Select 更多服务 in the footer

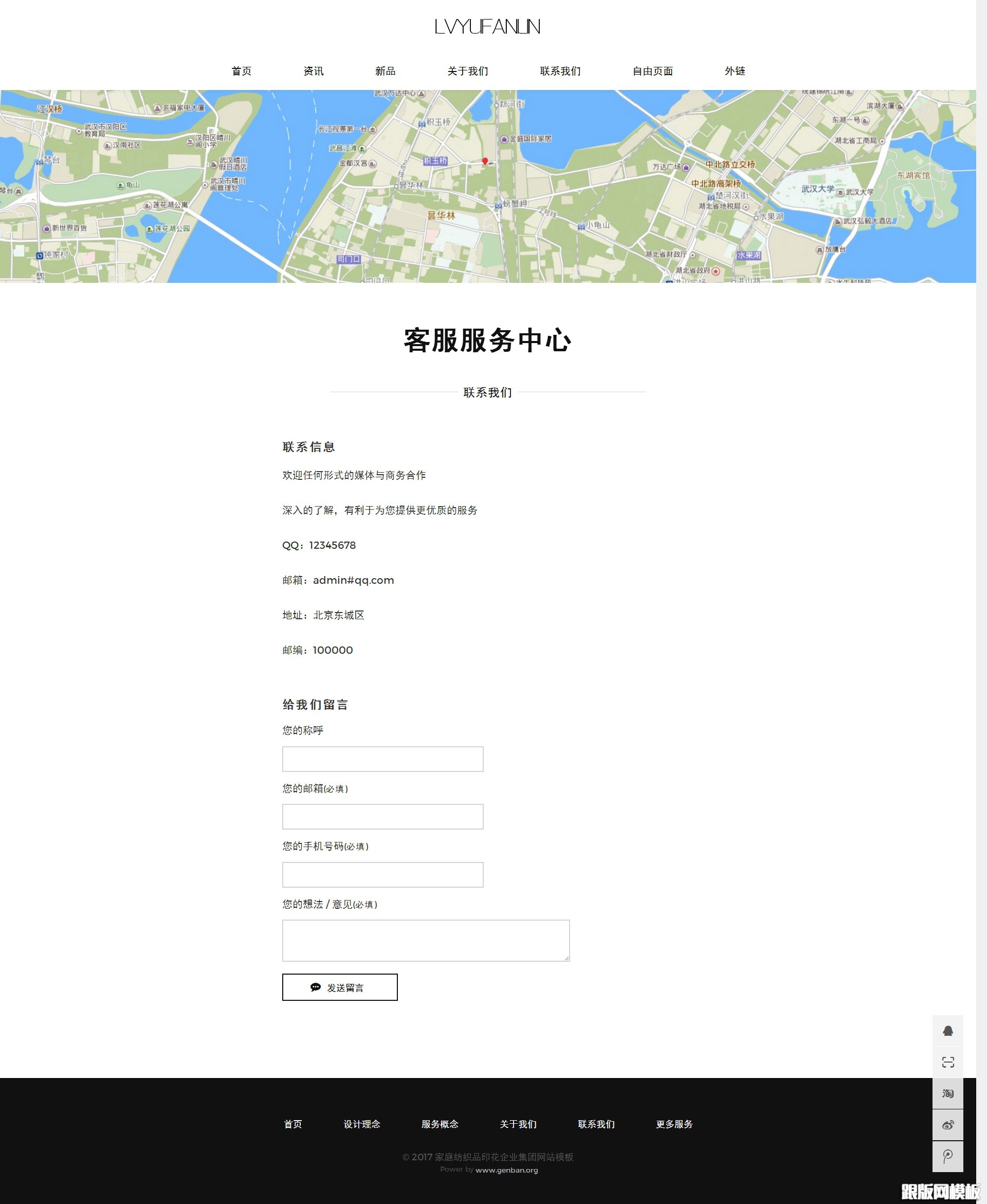coord(674,1124)
